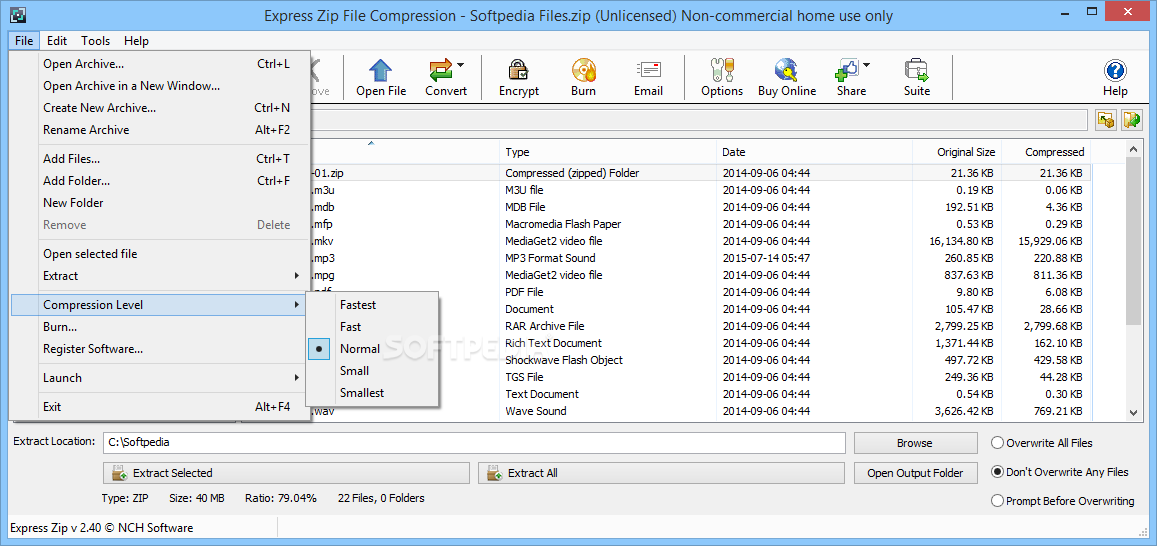Open the File menu
This screenshot has width=1157, height=546.
(24, 41)
